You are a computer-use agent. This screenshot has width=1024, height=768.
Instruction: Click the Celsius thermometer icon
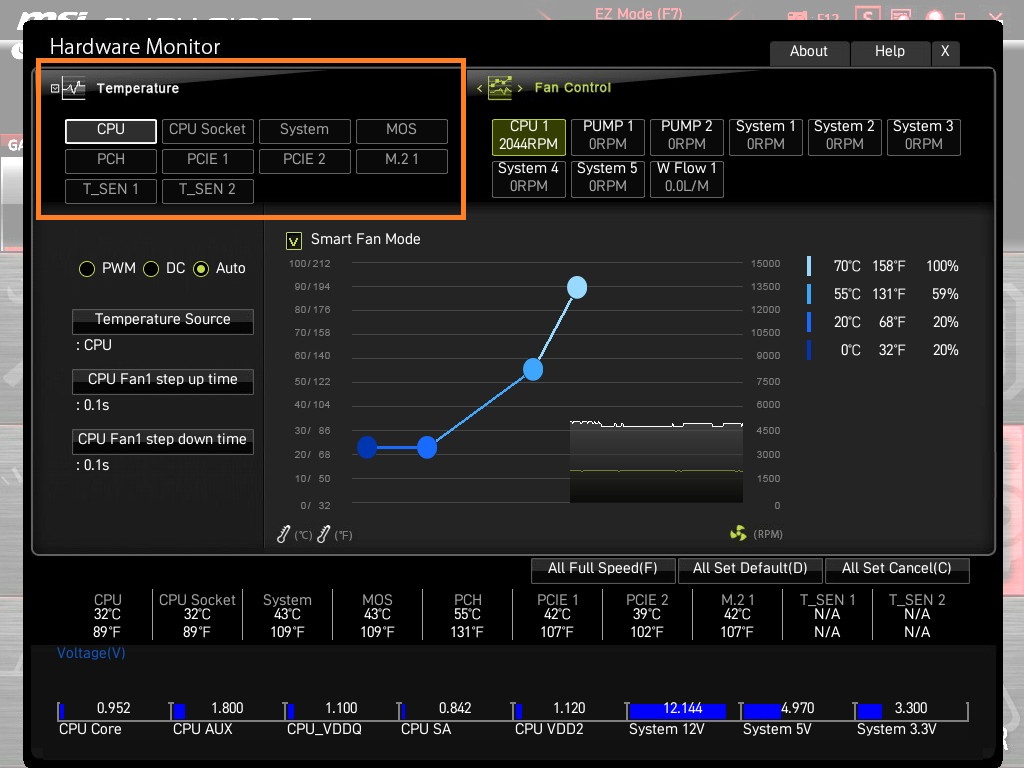tap(283, 534)
